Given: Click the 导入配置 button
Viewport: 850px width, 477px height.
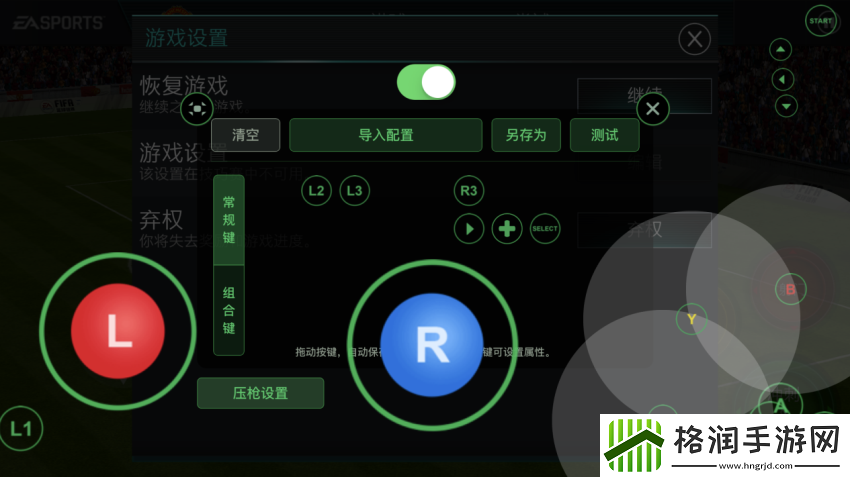Looking at the screenshot, I should (x=385, y=135).
